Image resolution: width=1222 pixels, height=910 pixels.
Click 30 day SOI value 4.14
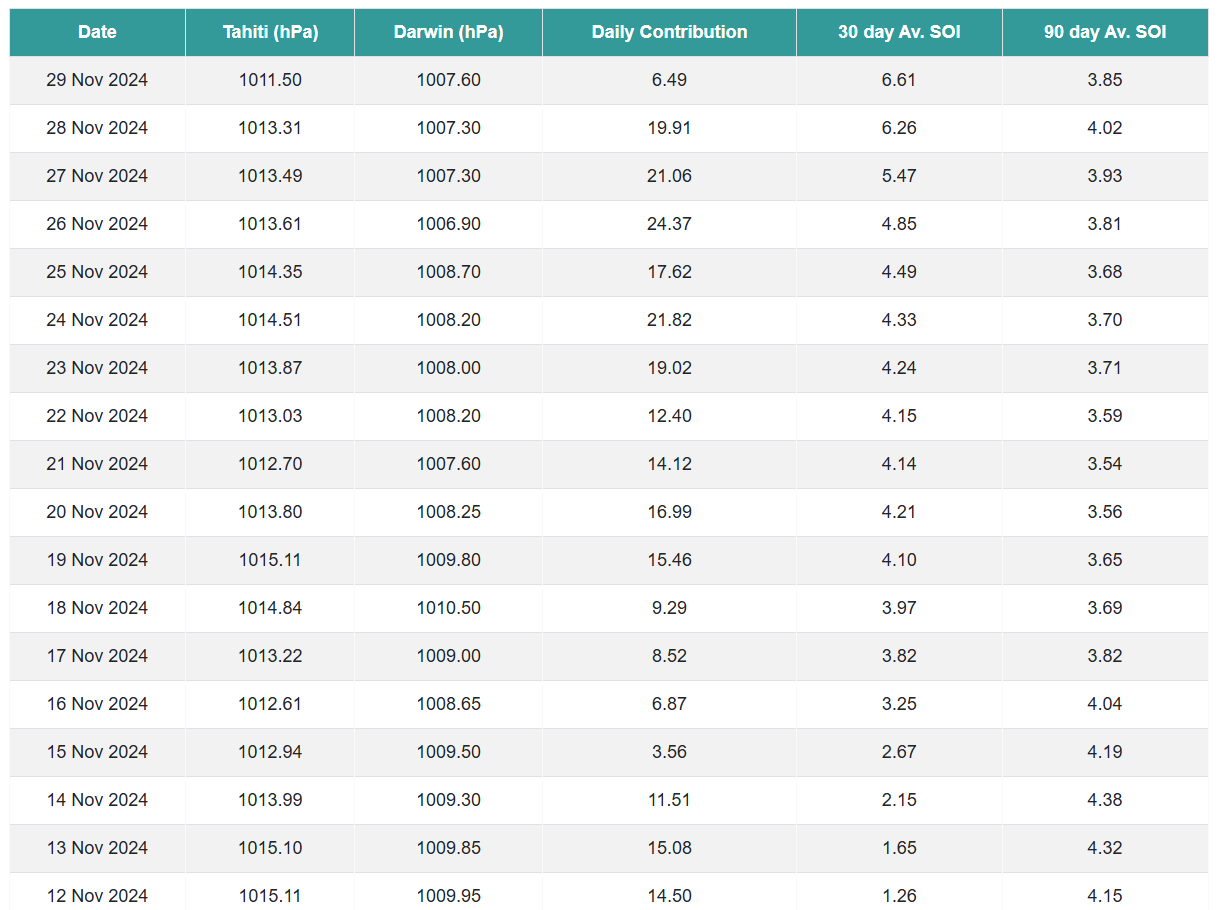(x=899, y=464)
